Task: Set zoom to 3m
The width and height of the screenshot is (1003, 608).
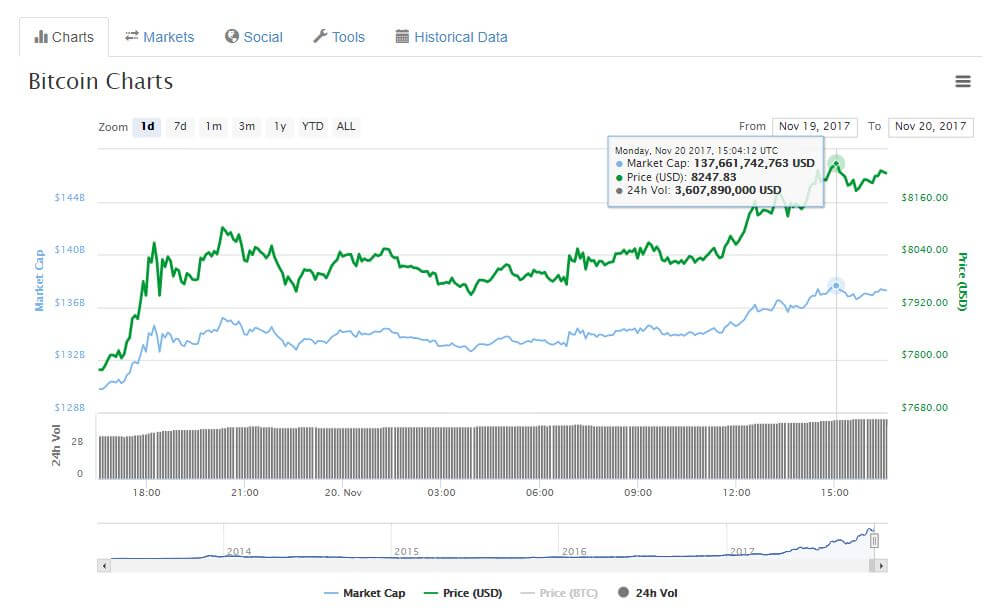Action: click(247, 127)
